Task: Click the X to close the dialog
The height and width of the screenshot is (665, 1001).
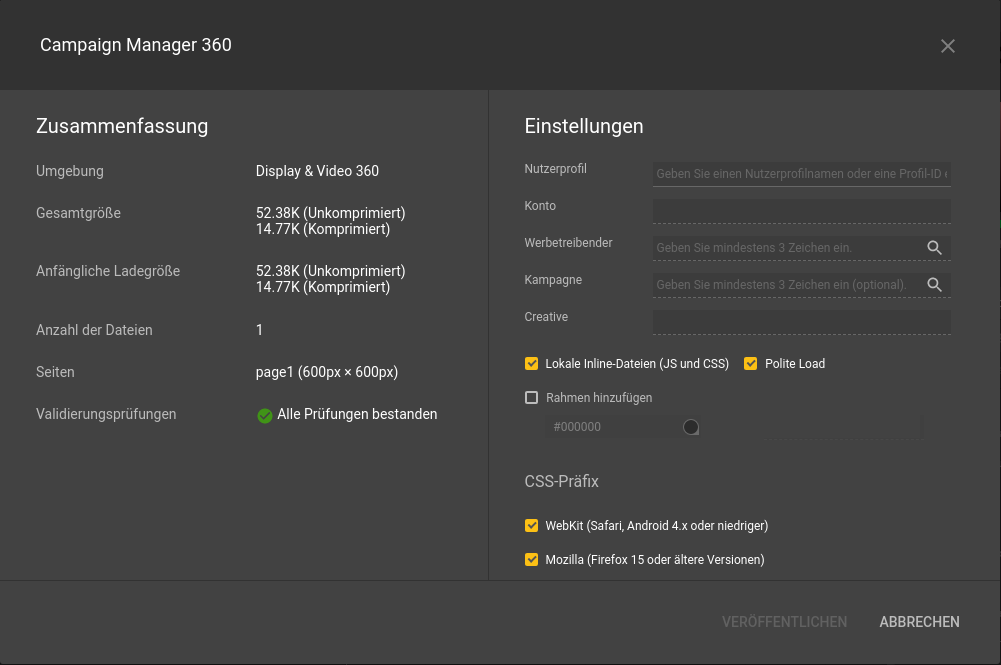Action: (947, 45)
